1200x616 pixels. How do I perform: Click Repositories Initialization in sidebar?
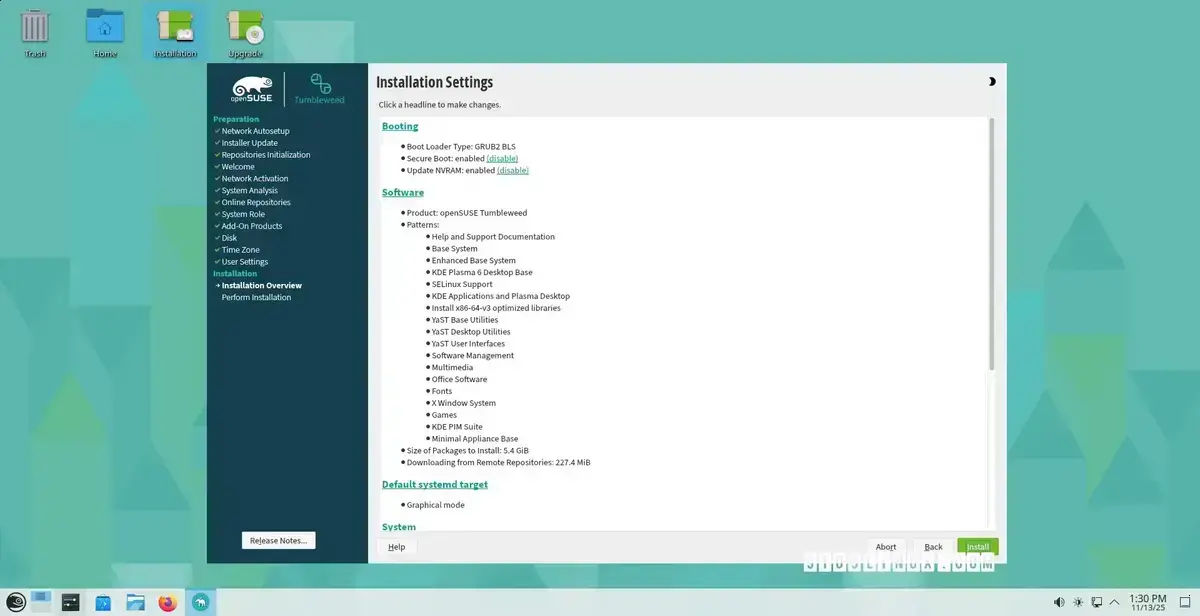266,155
